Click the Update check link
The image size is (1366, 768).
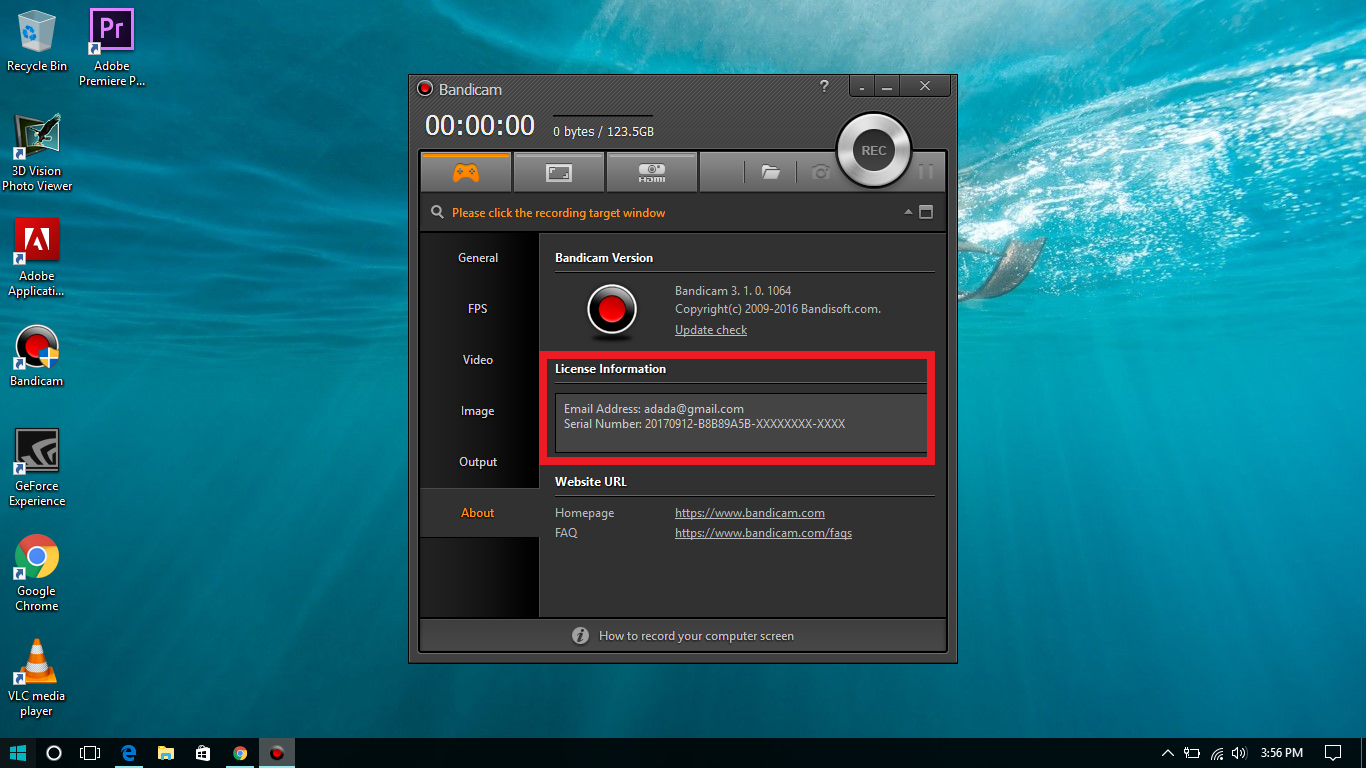[x=711, y=330]
